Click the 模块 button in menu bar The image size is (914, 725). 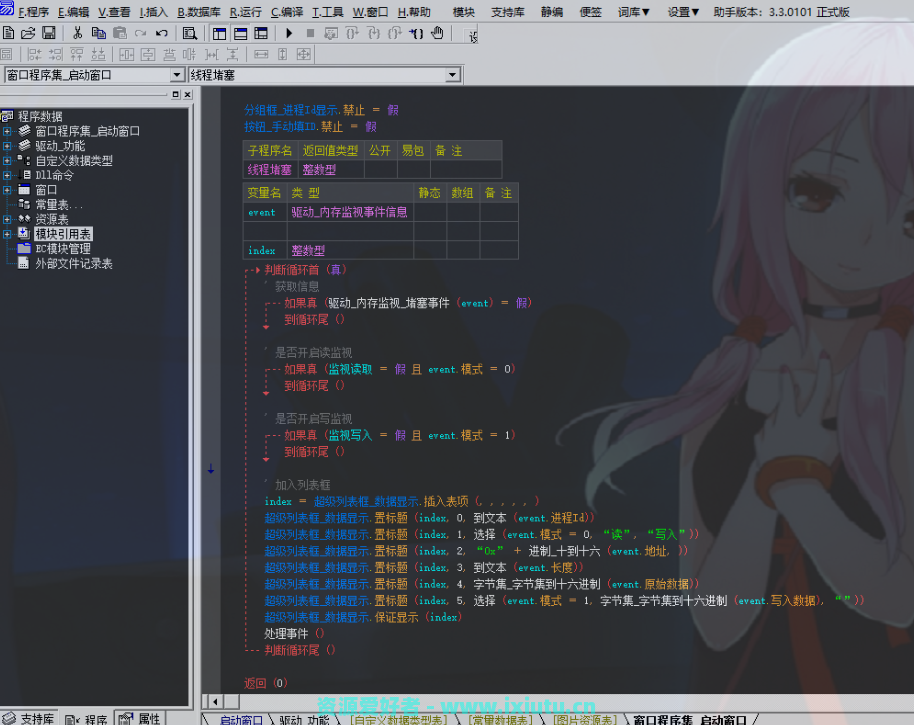tap(463, 12)
